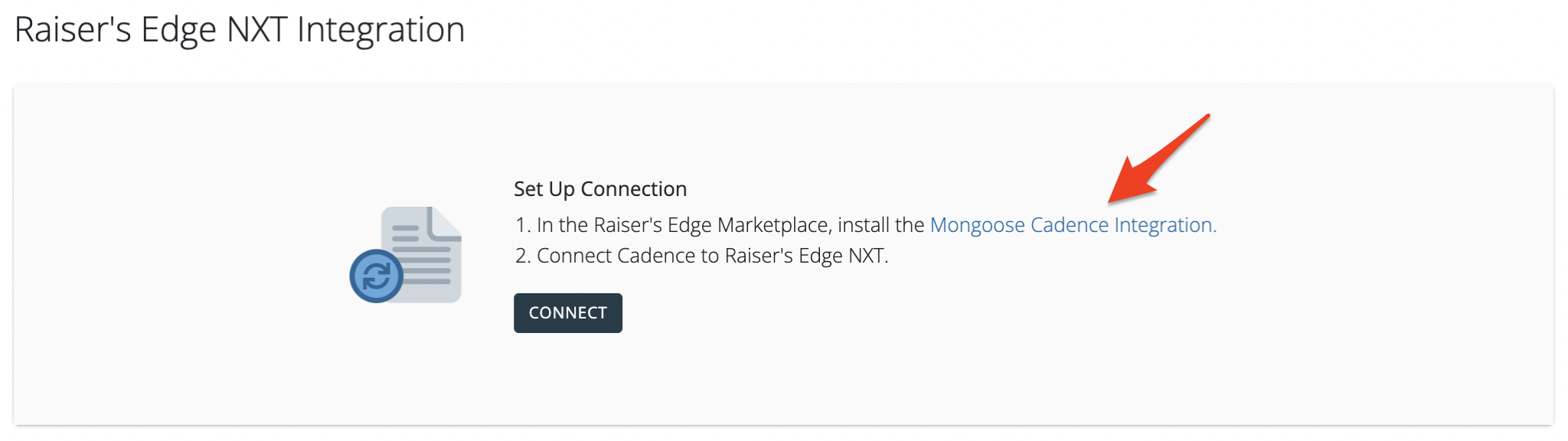This screenshot has width=1568, height=441.
Task: Open the Mongoose Cadence Integration link
Action: click(x=1072, y=225)
